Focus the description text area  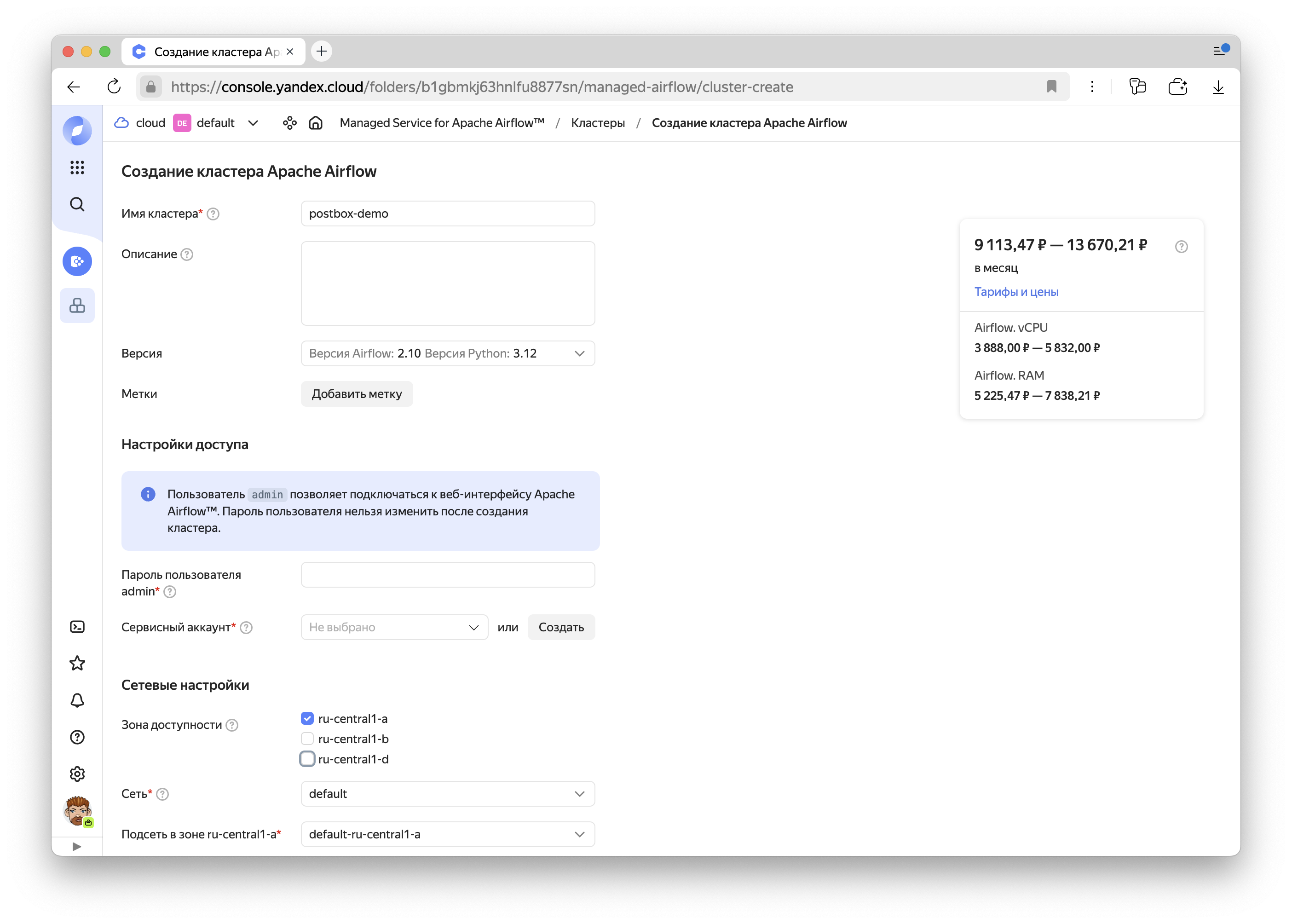coord(448,283)
